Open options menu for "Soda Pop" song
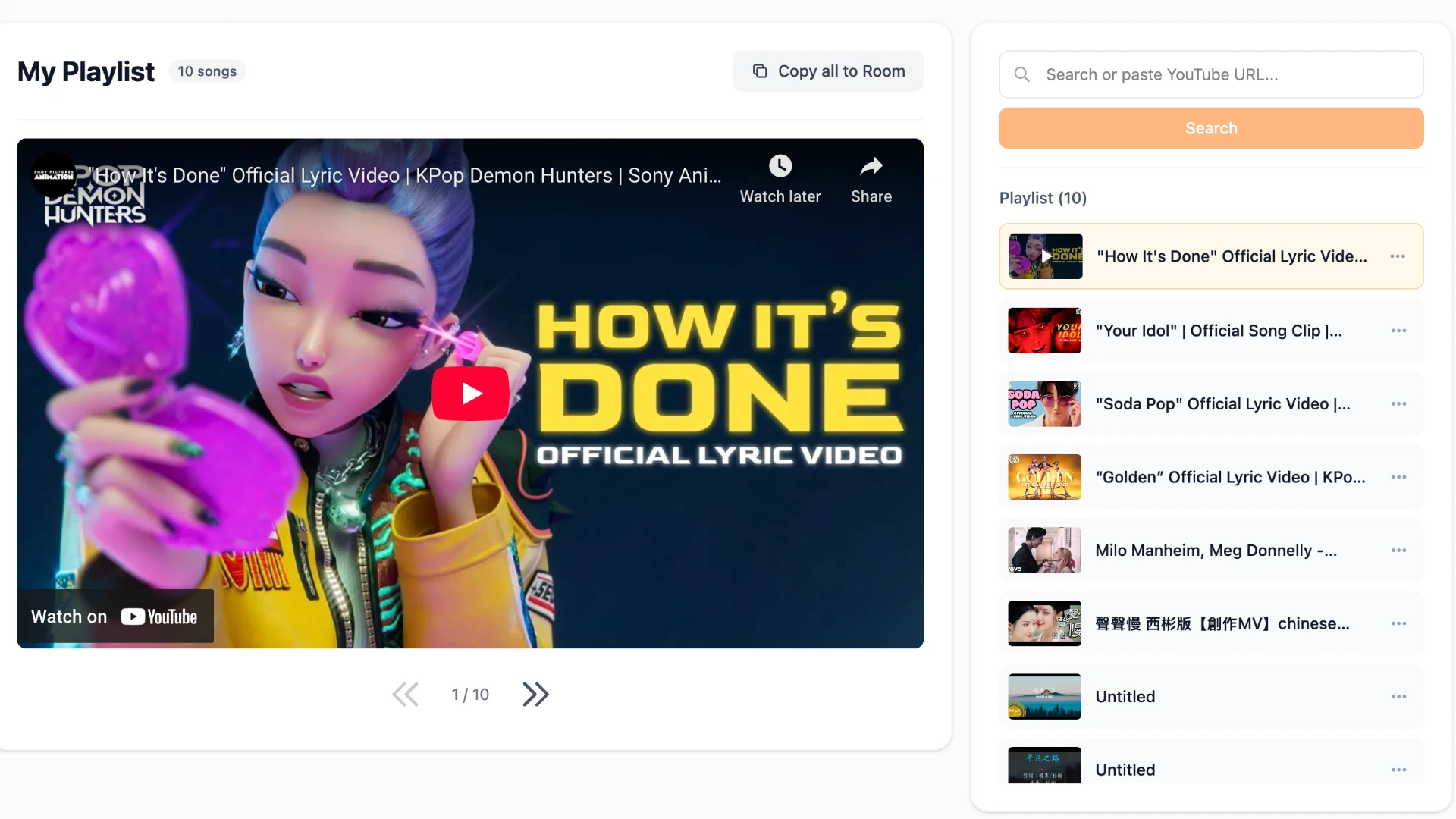Screen dimensions: 1456x819 tap(1398, 404)
